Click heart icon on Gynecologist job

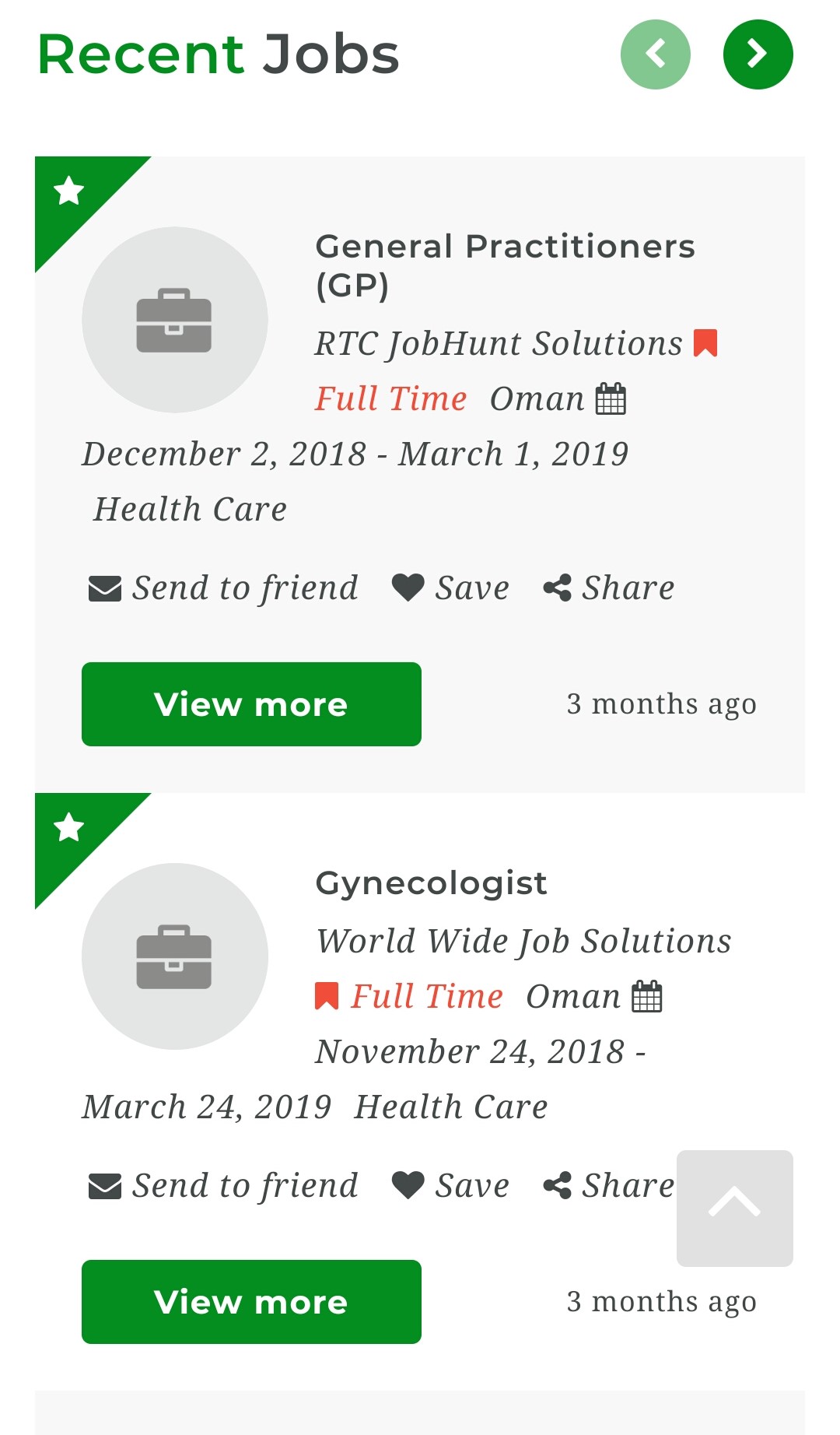coord(408,1185)
